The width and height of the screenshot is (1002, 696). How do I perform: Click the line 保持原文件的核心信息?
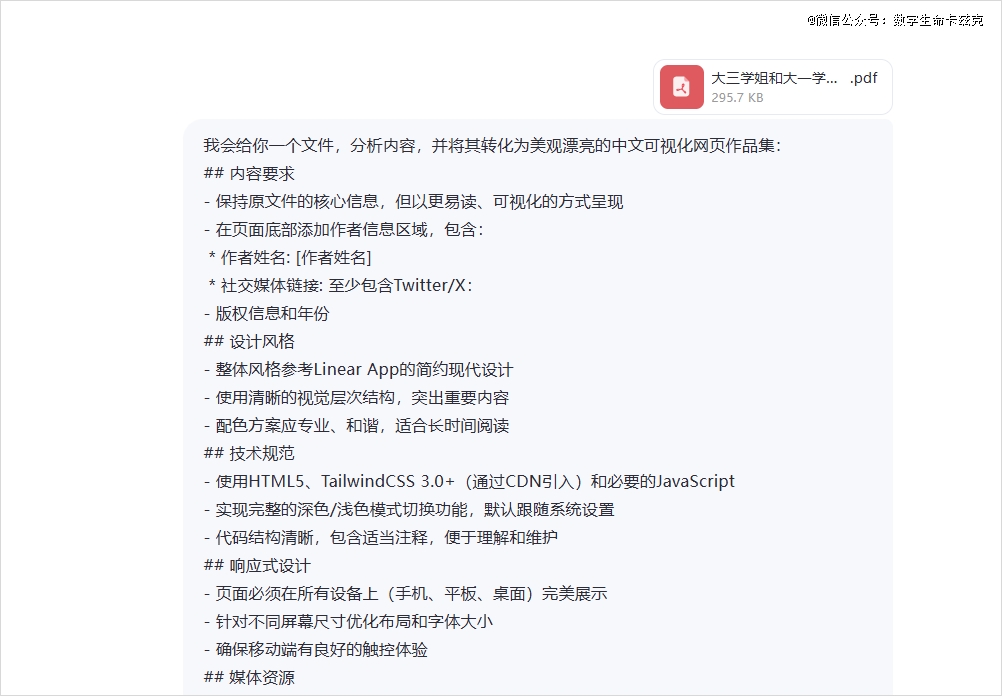tap(413, 202)
